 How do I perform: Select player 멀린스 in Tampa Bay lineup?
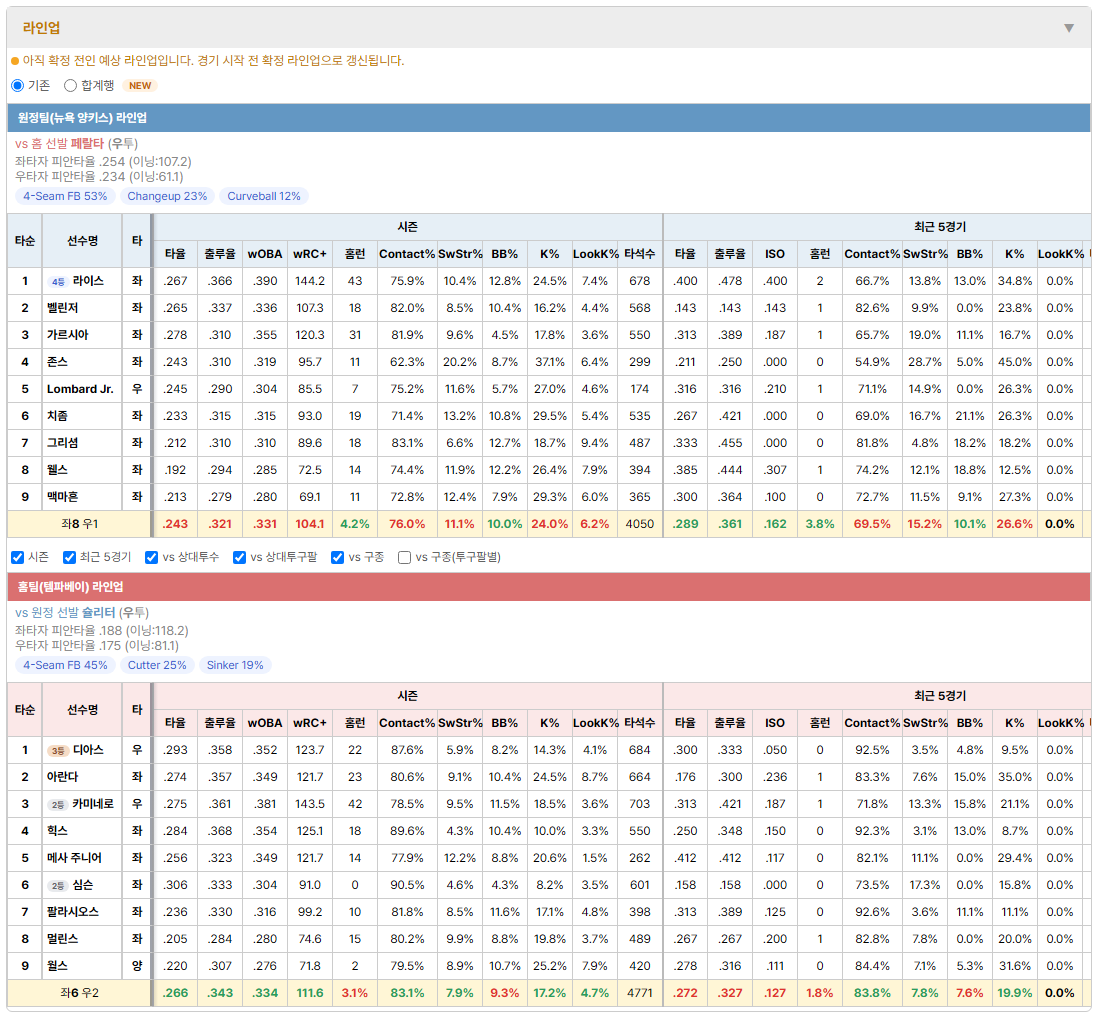(62, 940)
